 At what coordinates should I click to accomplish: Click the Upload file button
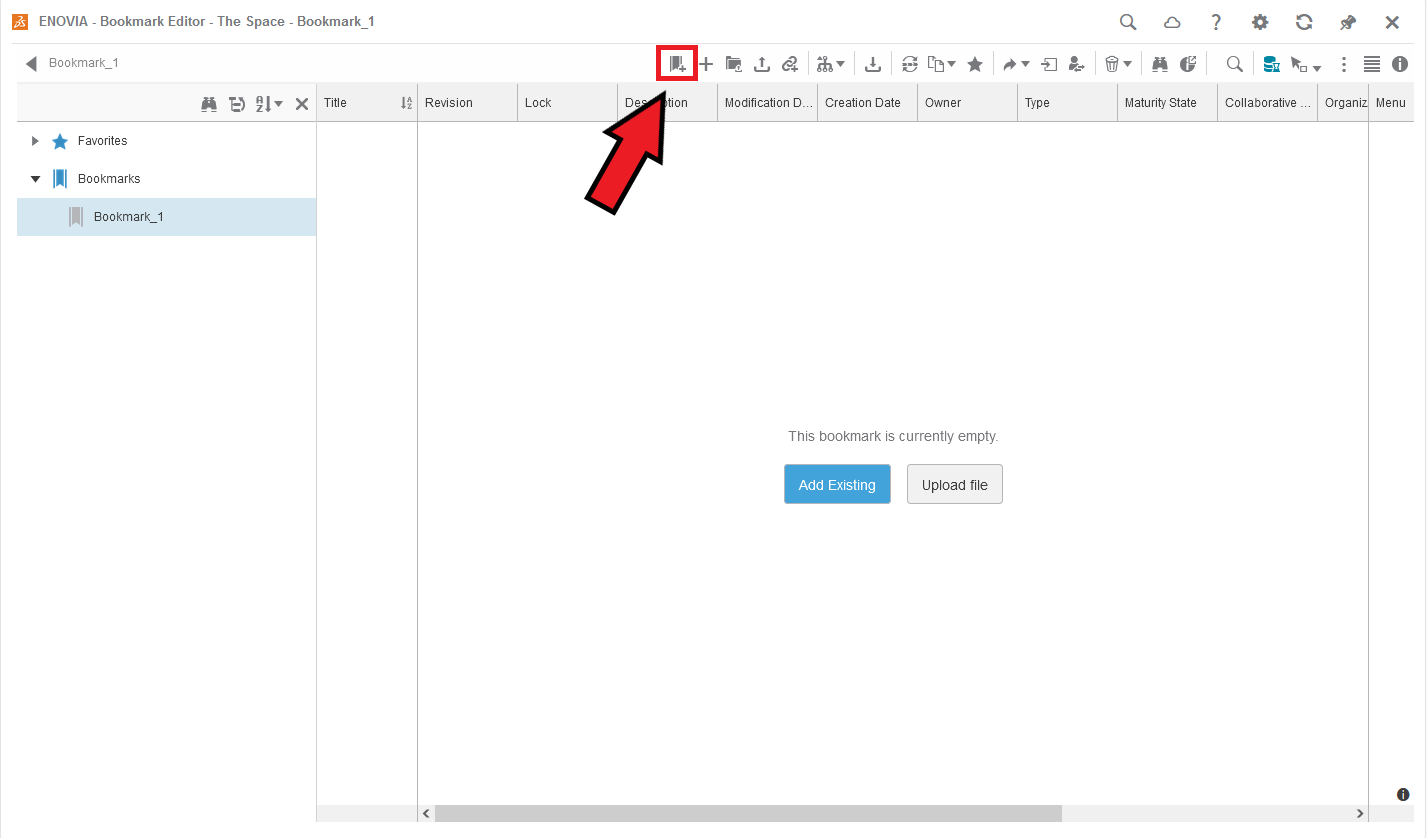click(x=954, y=484)
